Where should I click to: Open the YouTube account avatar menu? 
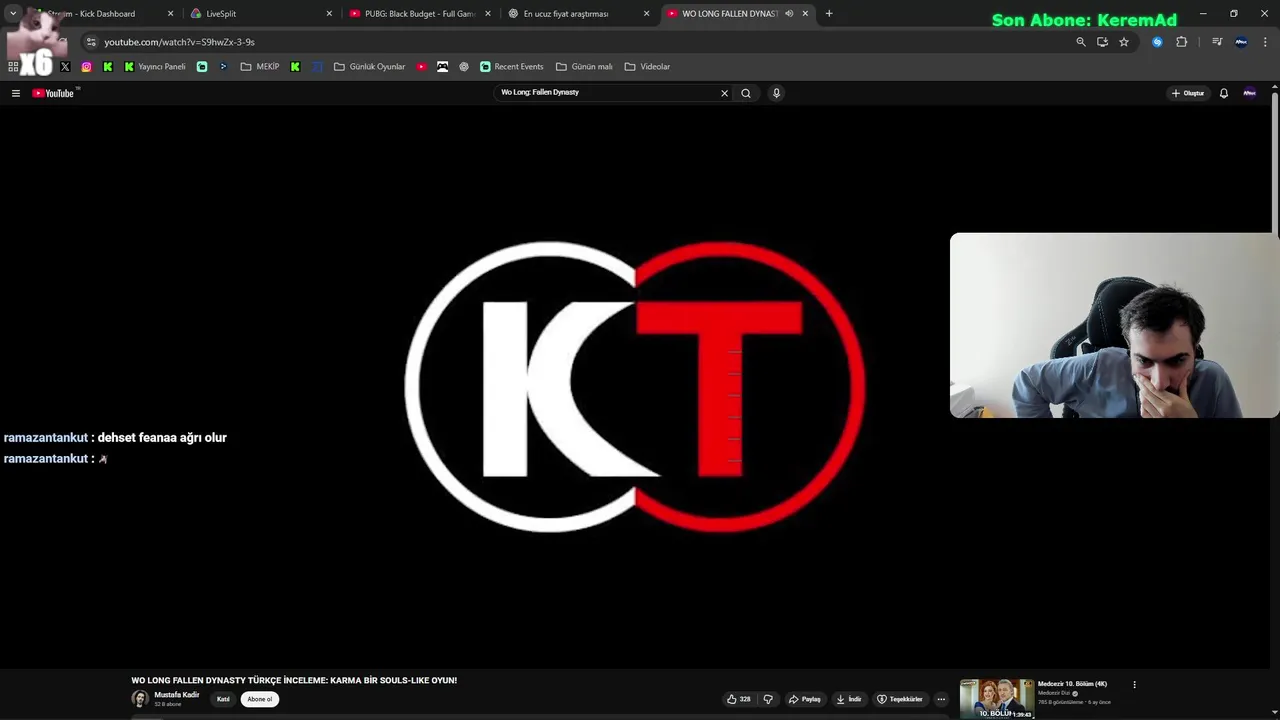tap(1249, 93)
